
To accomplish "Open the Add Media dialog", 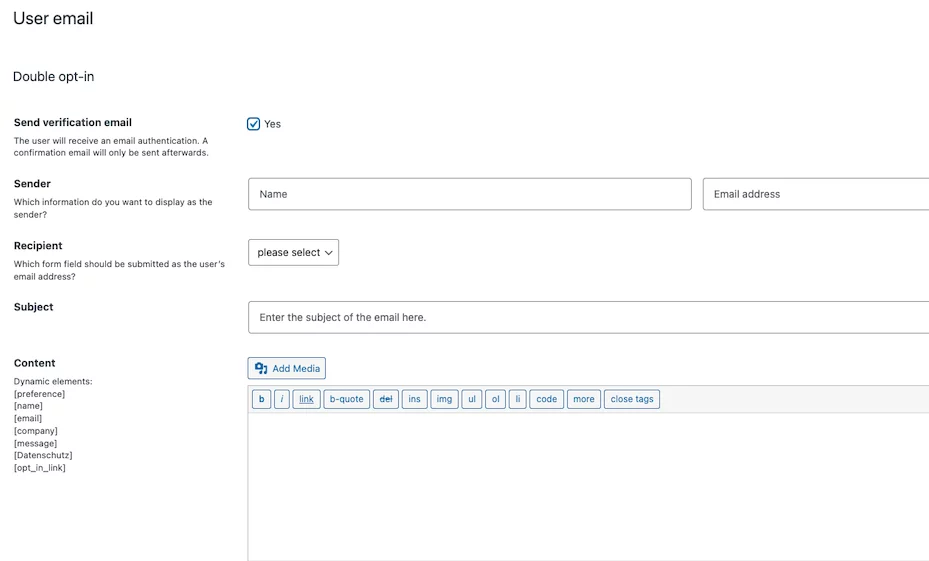I will (x=287, y=368).
